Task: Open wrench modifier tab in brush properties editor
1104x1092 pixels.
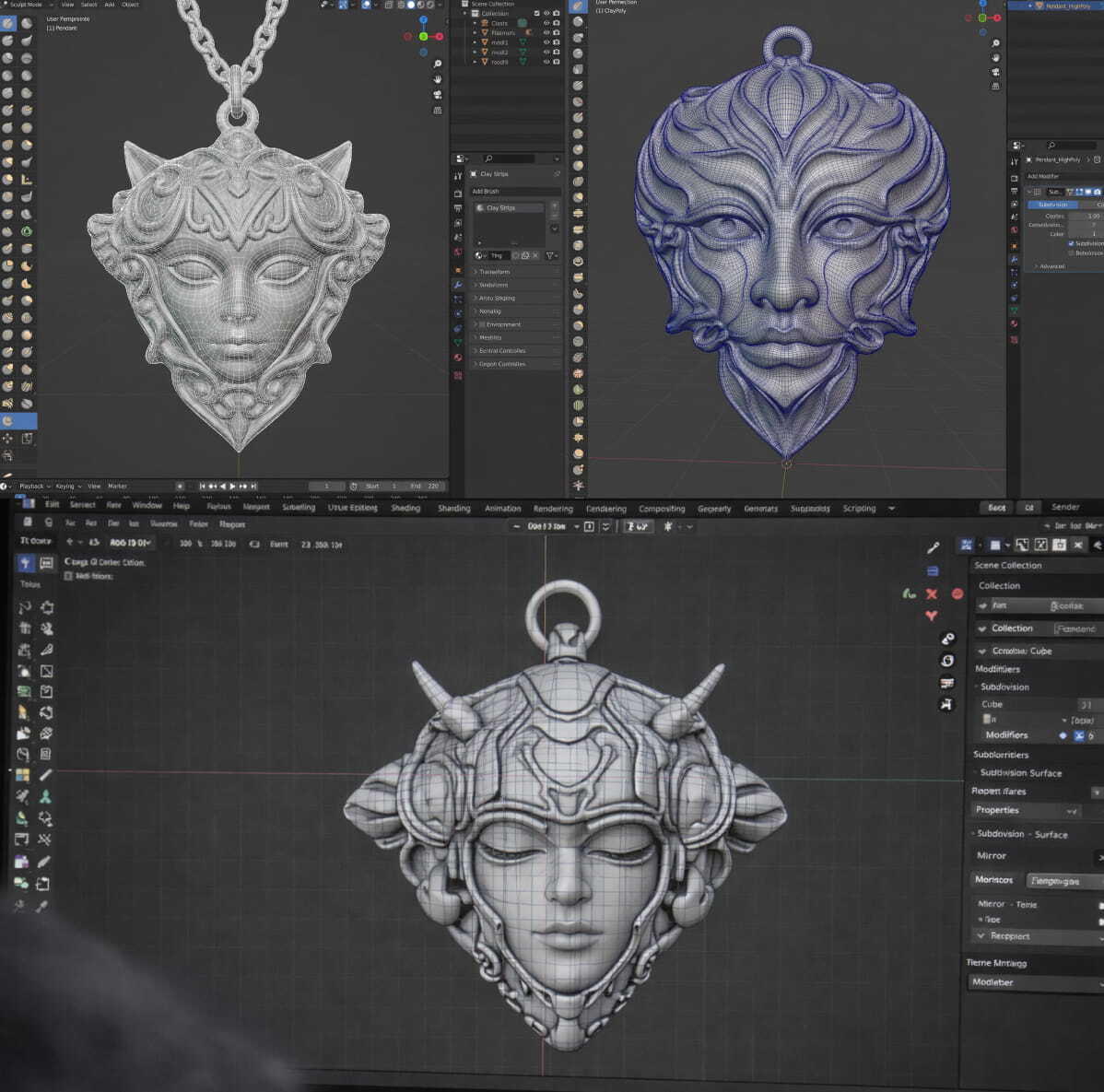Action: (x=458, y=285)
